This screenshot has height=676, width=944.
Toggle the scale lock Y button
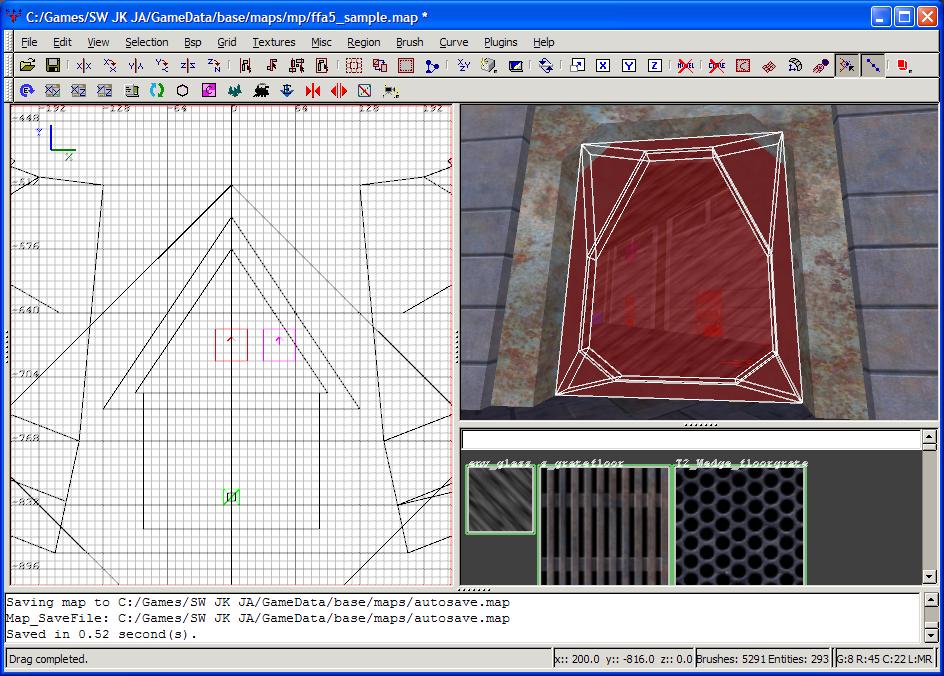point(629,65)
